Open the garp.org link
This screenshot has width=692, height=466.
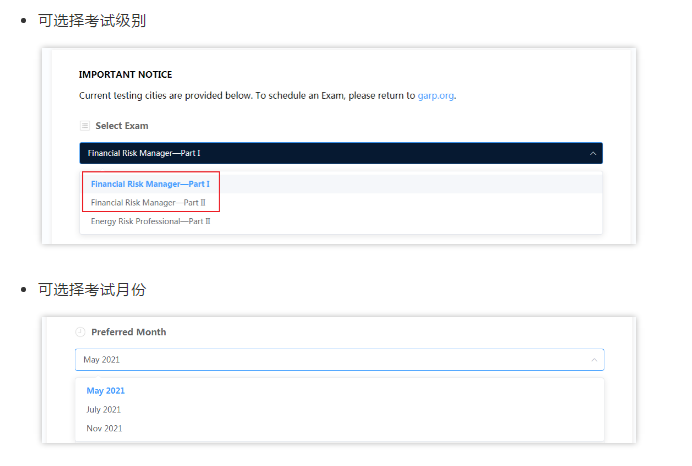pos(436,96)
